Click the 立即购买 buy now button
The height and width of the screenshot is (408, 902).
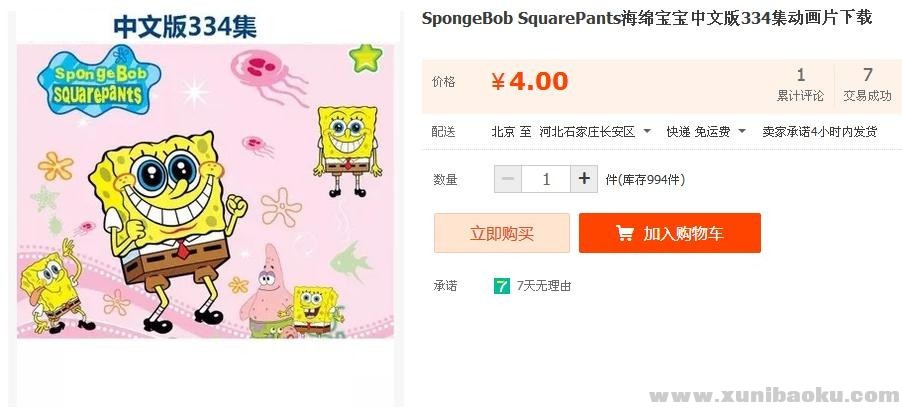click(501, 234)
